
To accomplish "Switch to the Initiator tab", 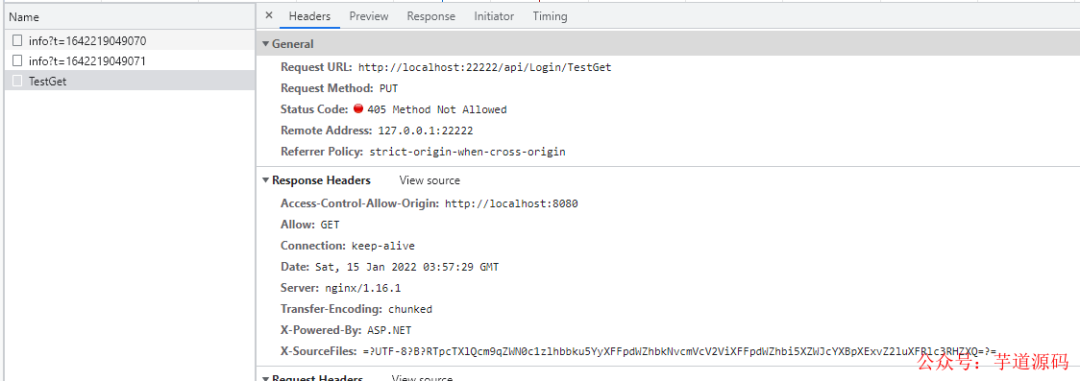I will (494, 16).
